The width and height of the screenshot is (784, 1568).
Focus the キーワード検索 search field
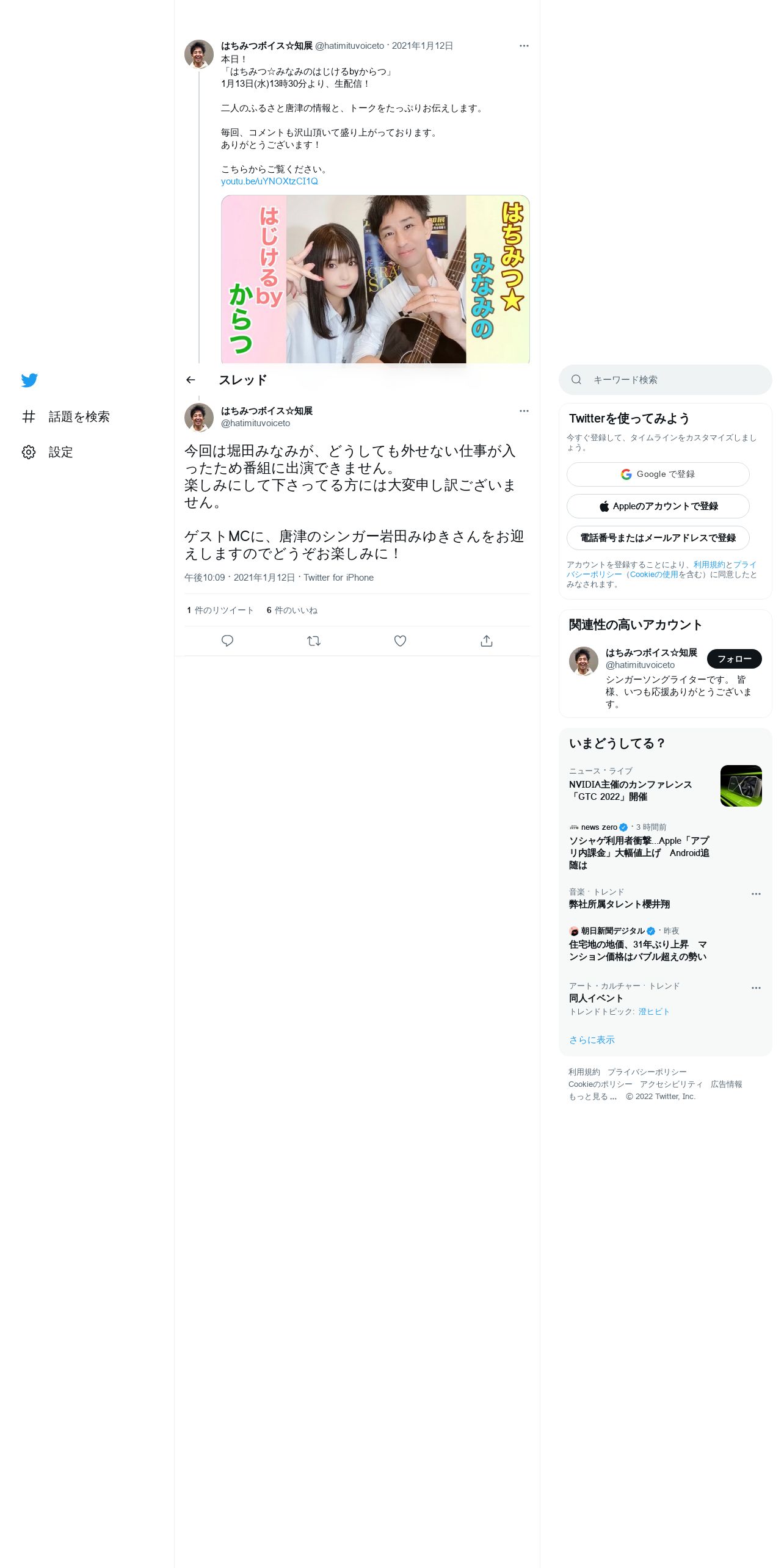[x=665, y=380]
